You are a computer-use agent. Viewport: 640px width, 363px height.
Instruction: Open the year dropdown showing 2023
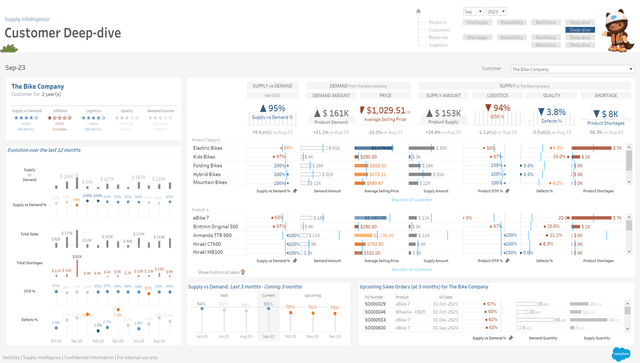(497, 11)
